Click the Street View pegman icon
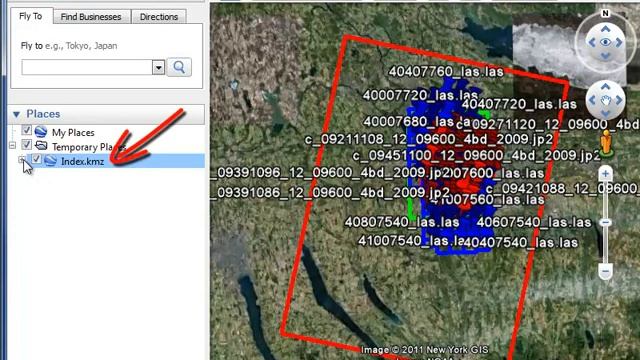 607,143
